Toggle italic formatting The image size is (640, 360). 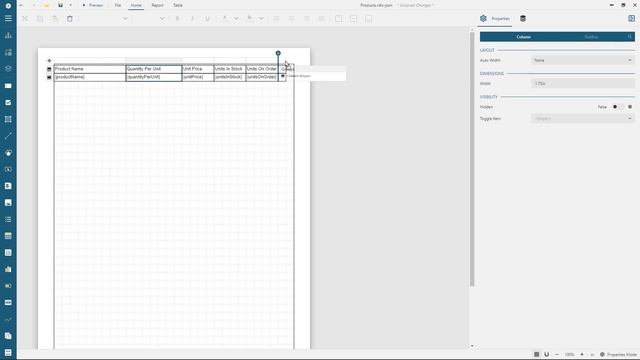point(192,19)
